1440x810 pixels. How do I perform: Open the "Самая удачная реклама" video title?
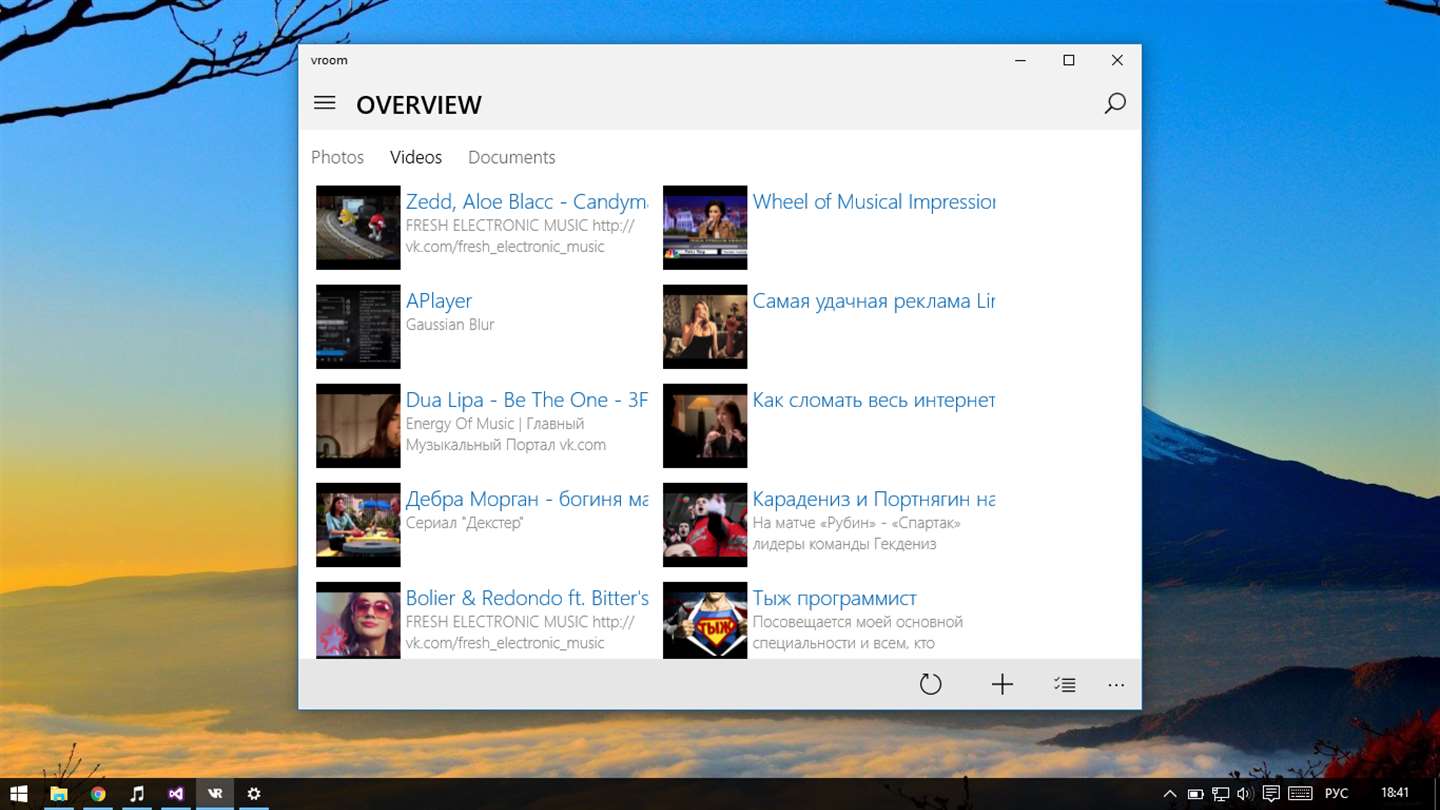873,301
